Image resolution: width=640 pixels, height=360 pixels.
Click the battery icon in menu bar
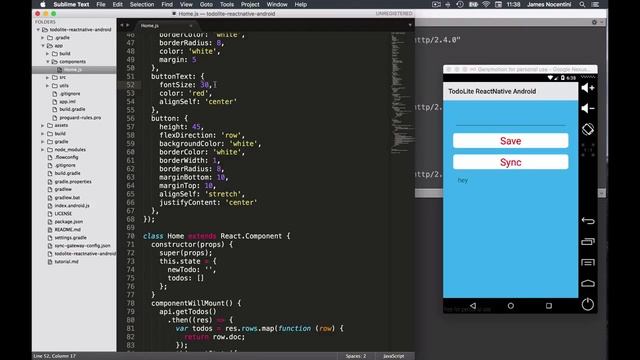[473, 4]
